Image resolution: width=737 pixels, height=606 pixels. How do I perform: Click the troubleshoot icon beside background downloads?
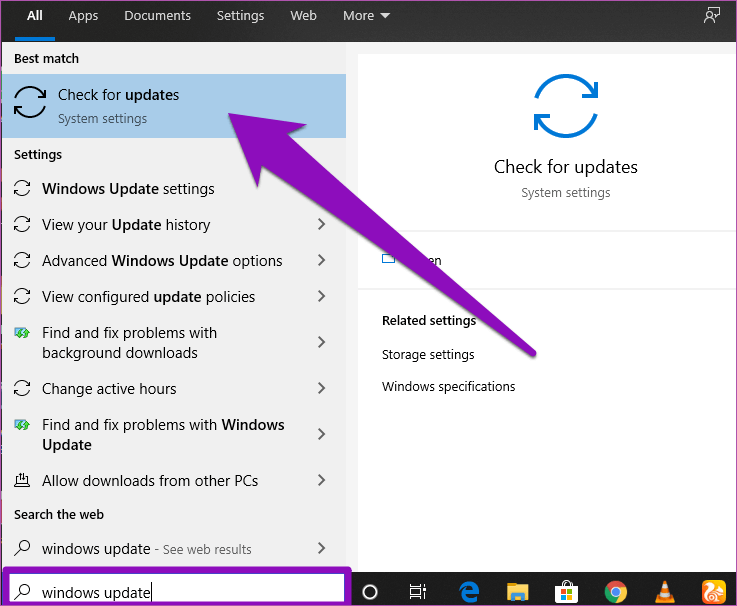pos(22,333)
